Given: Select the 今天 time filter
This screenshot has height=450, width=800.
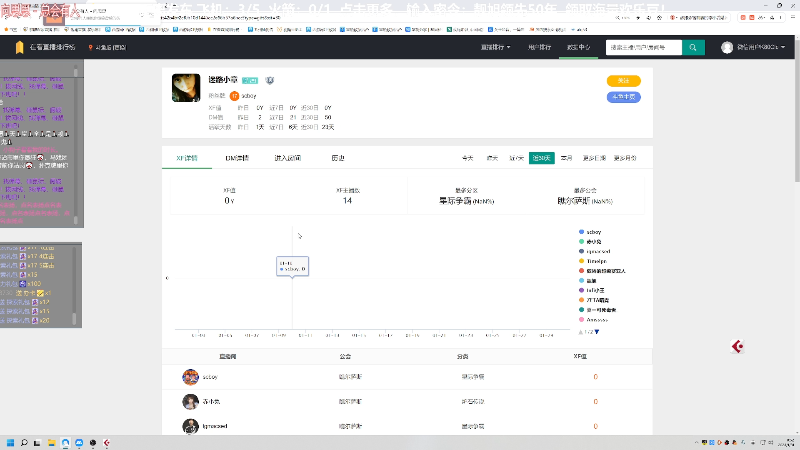Looking at the screenshot, I should tap(467, 158).
